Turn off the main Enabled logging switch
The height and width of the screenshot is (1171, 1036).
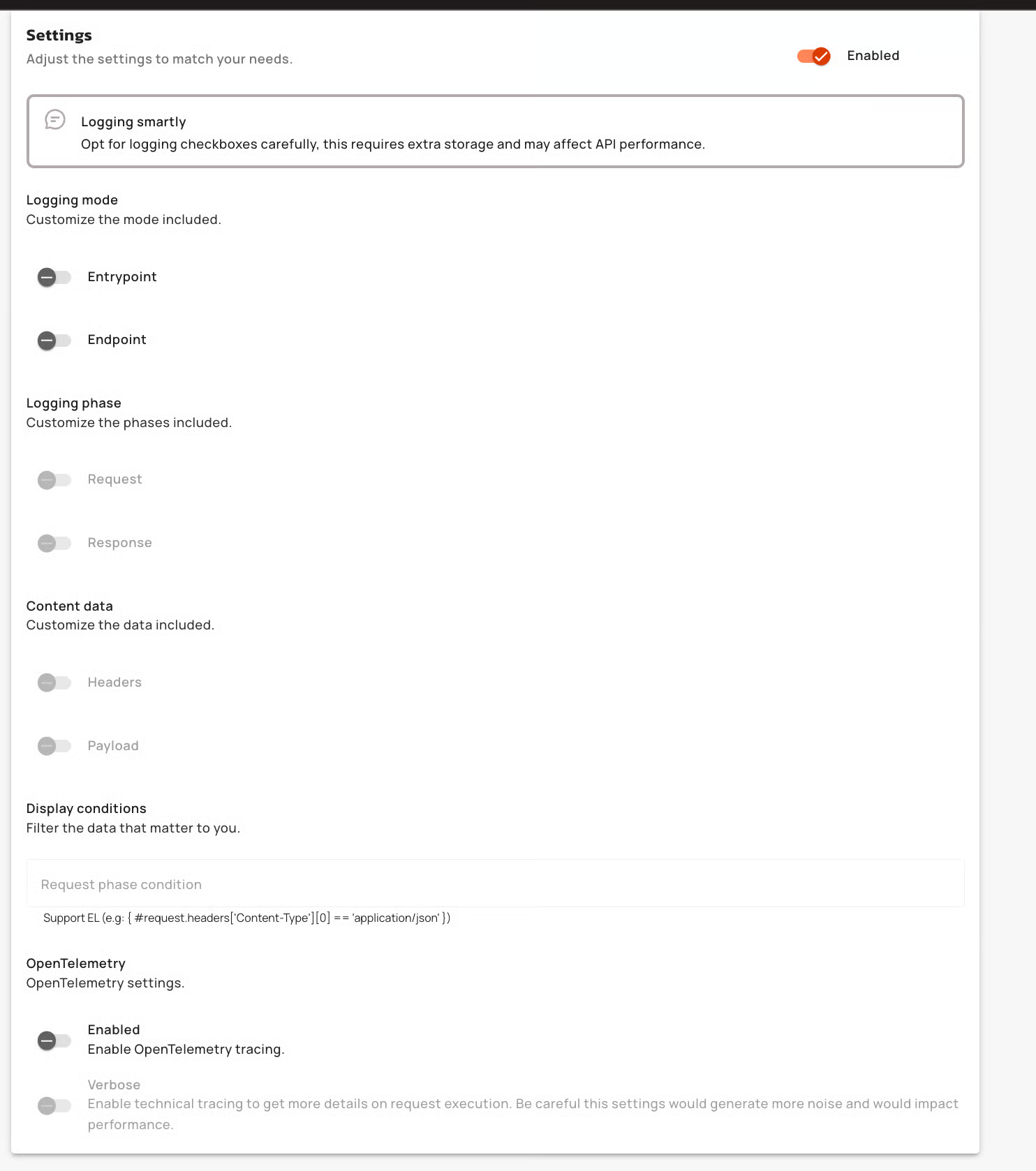[x=813, y=57]
